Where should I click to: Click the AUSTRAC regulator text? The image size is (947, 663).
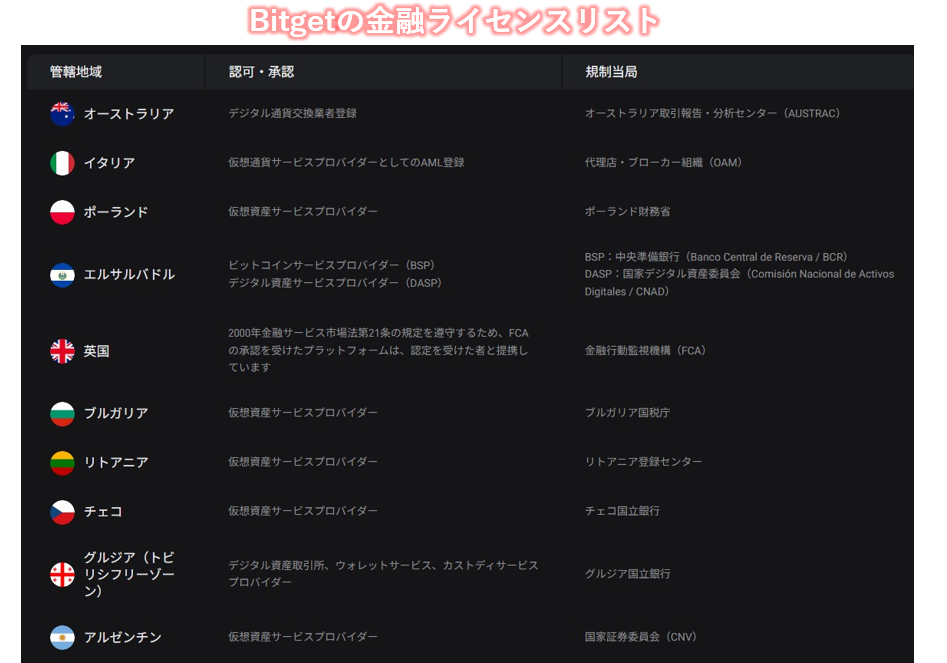[x=712, y=114]
